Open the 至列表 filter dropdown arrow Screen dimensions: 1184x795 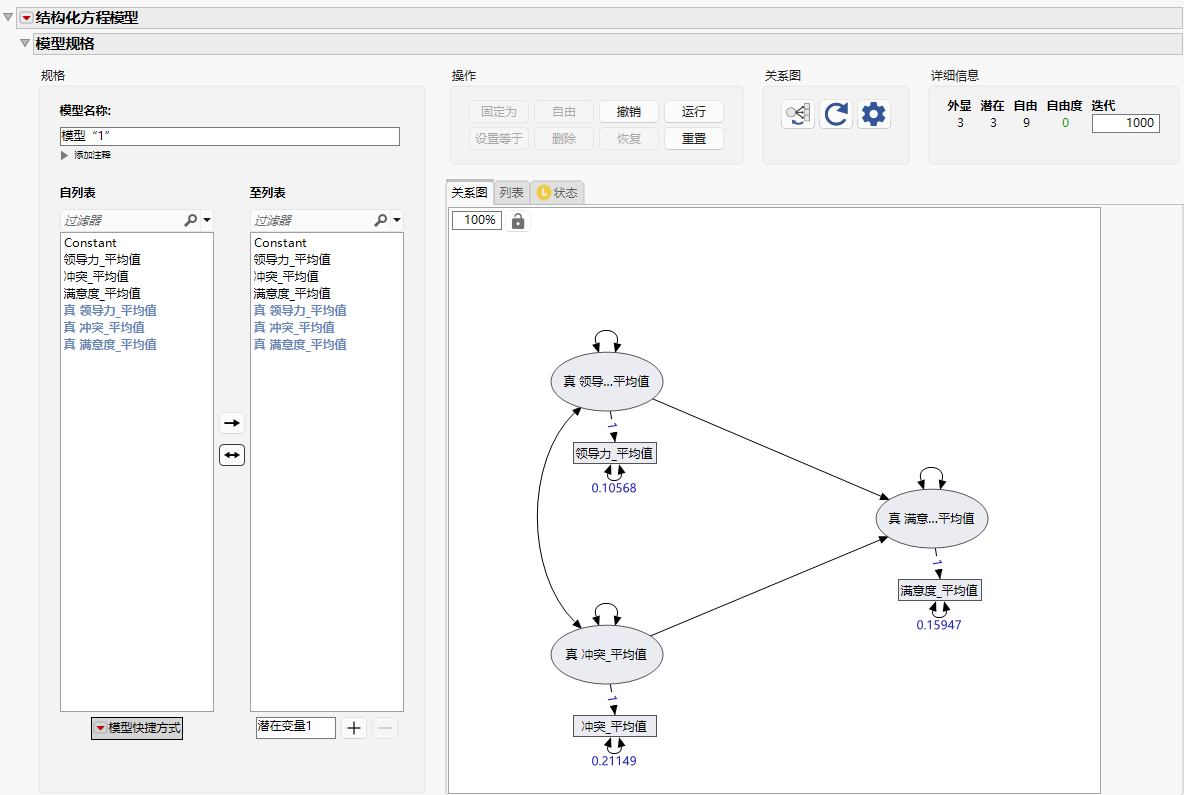click(x=397, y=220)
